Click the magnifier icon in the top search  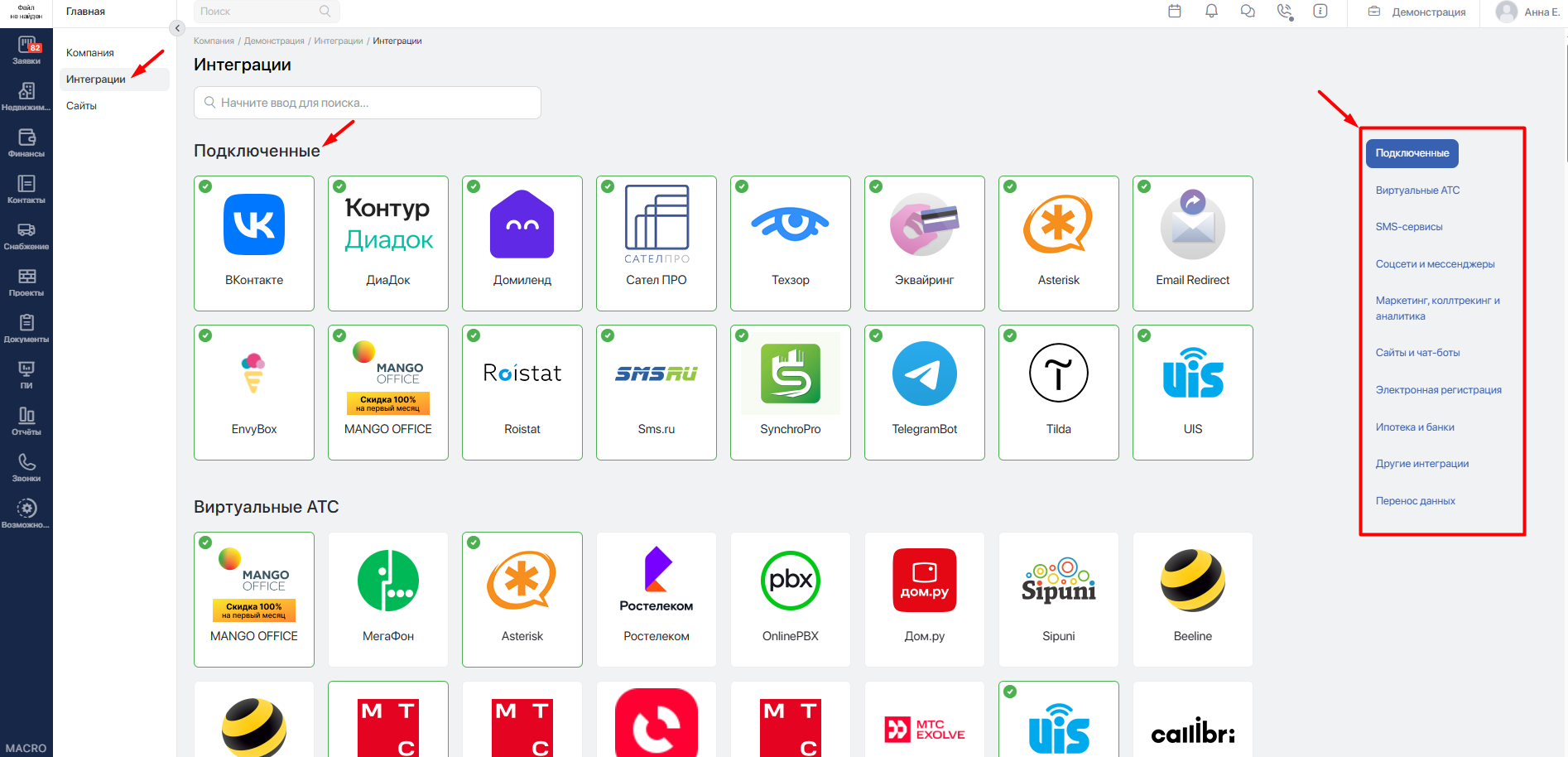click(x=325, y=12)
